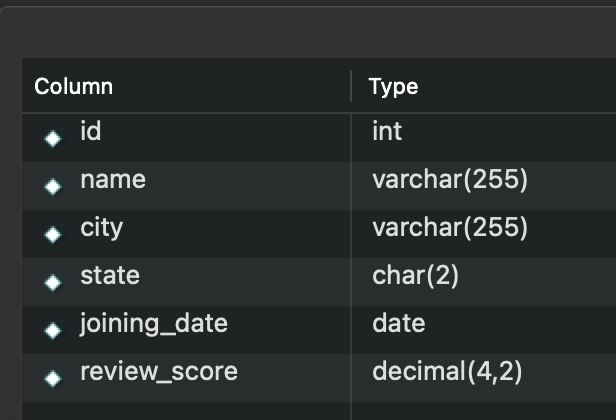
Task: Select the id column name
Action: tap(91, 131)
